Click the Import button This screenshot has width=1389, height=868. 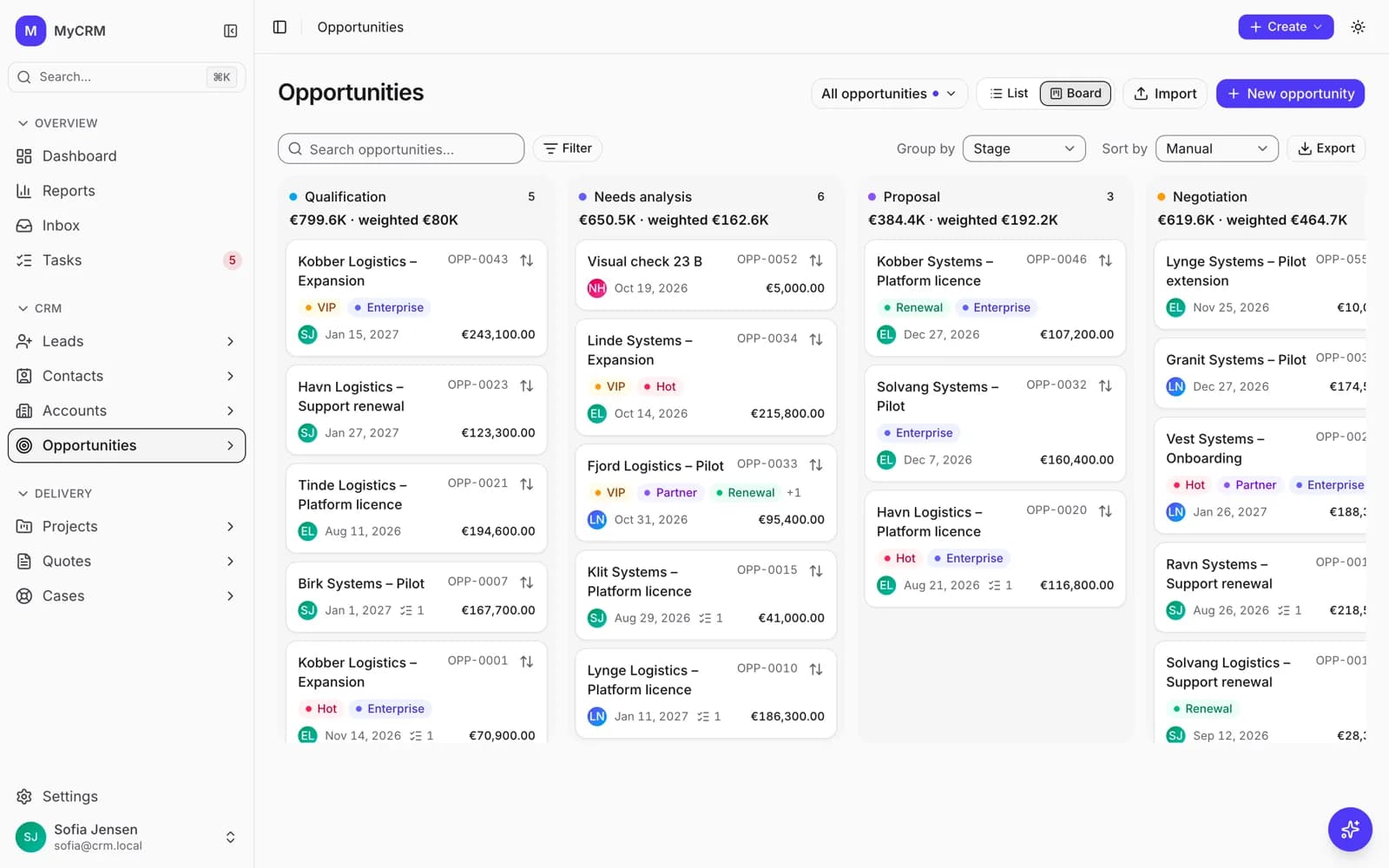point(1165,94)
